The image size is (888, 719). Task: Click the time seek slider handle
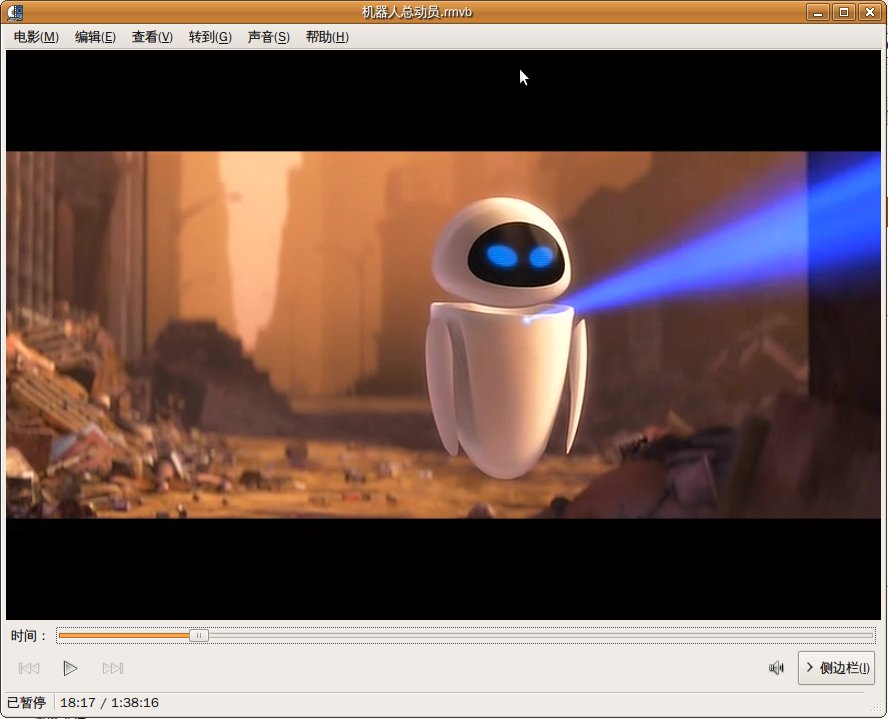(199, 636)
